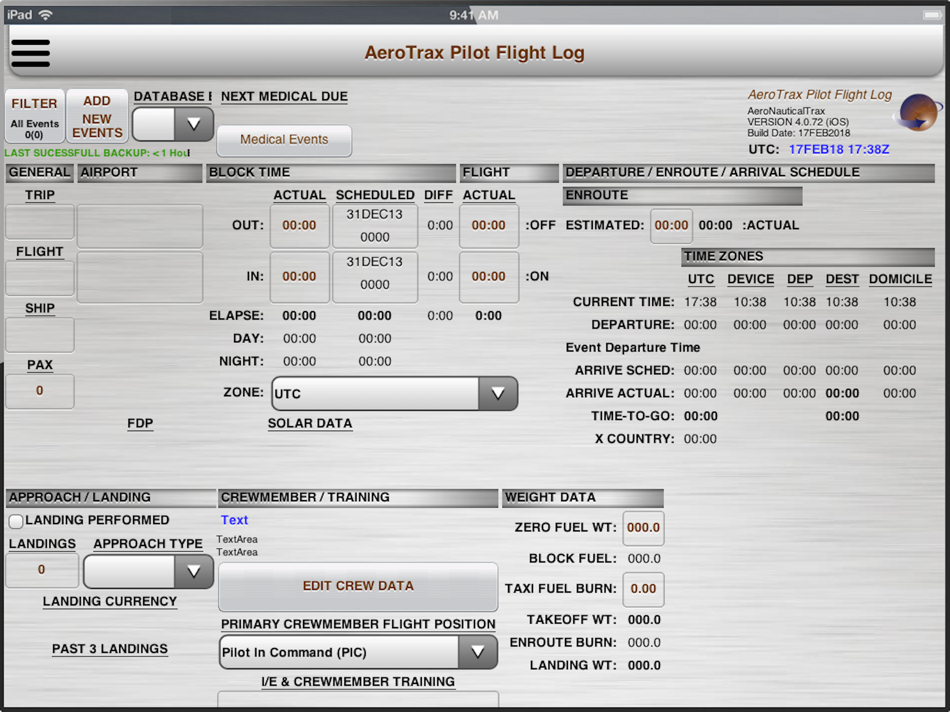
Task: Click the DEP time zone column header
Action: (x=800, y=279)
